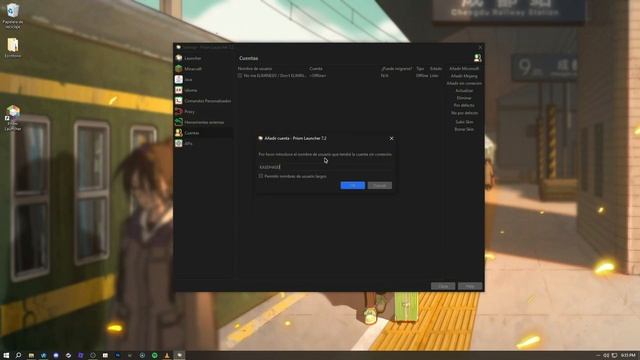This screenshot has width=640, height=360.
Task: Open the Launcher settings page in sidebar
Action: [x=204, y=58]
